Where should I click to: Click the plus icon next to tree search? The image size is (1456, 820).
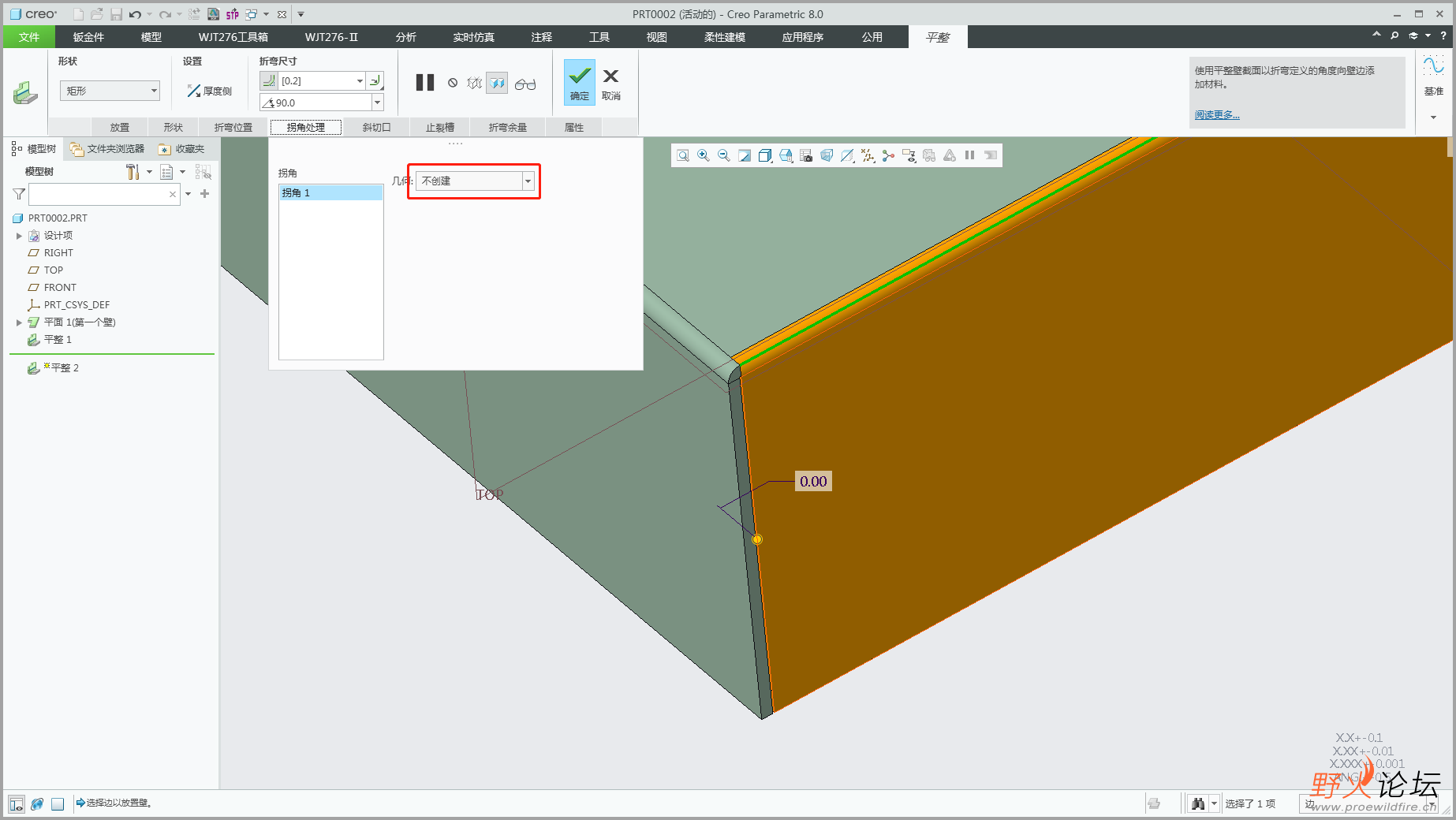(205, 194)
